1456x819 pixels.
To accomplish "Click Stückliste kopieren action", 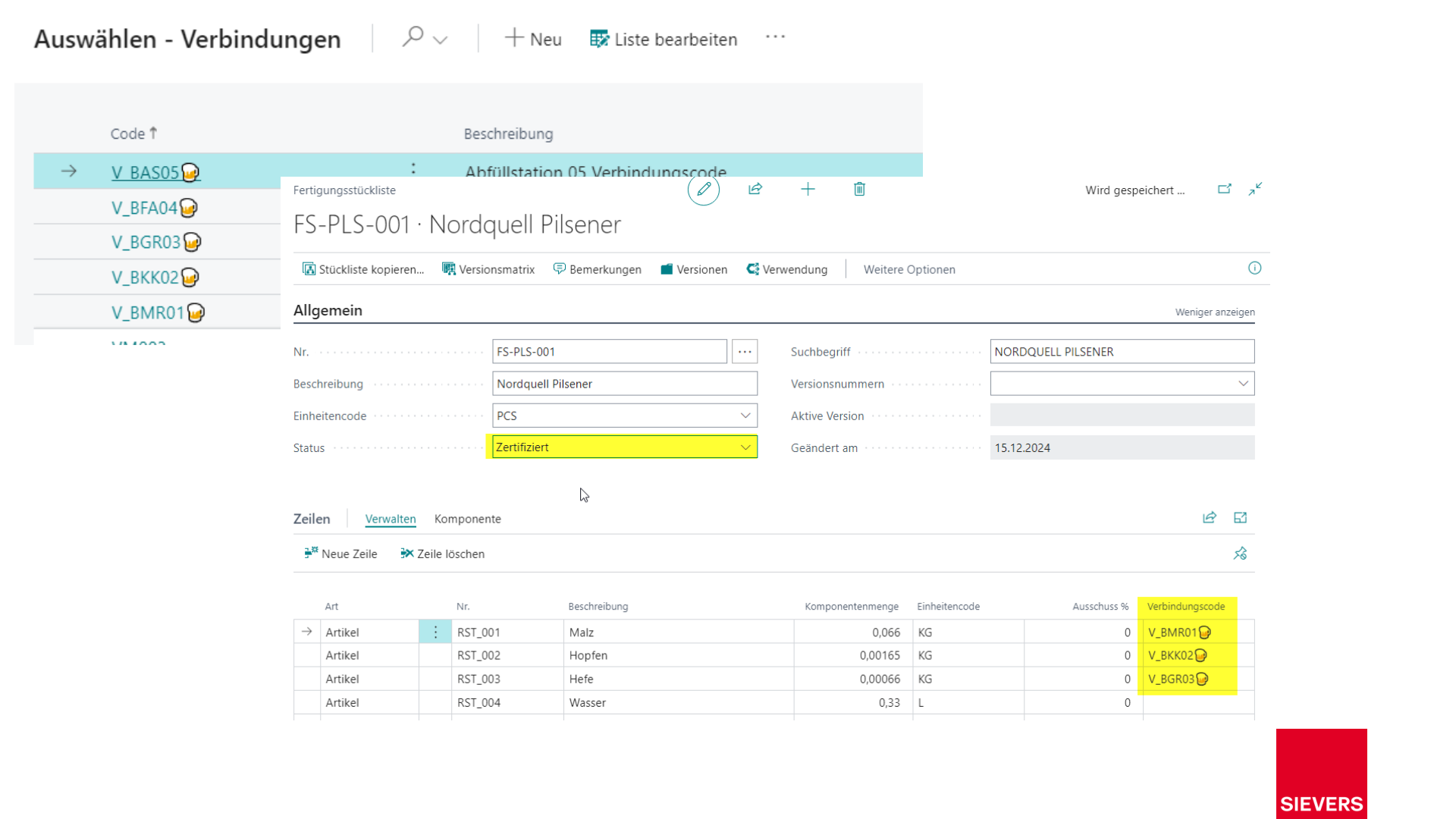I will point(363,269).
